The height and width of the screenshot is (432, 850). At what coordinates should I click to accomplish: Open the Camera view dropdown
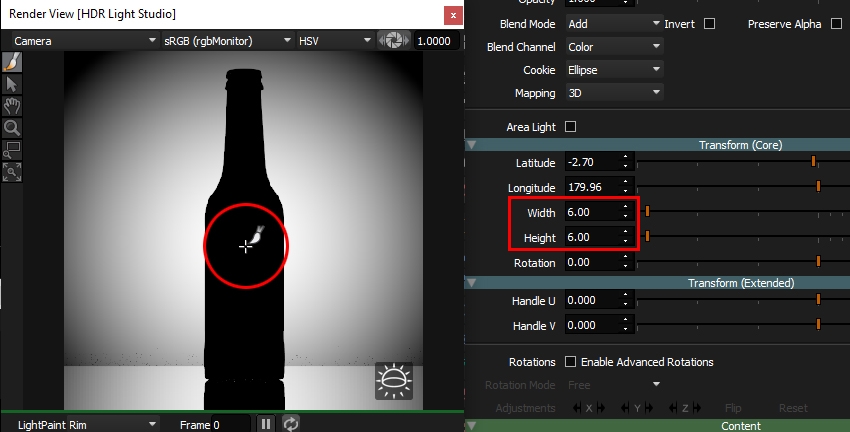pos(85,41)
